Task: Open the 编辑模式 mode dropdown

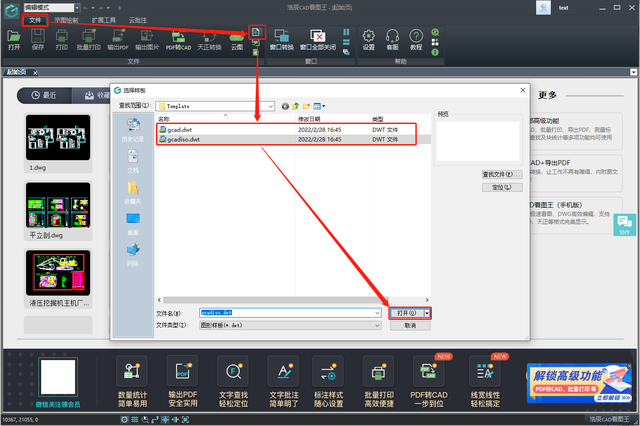Action: [77, 7]
